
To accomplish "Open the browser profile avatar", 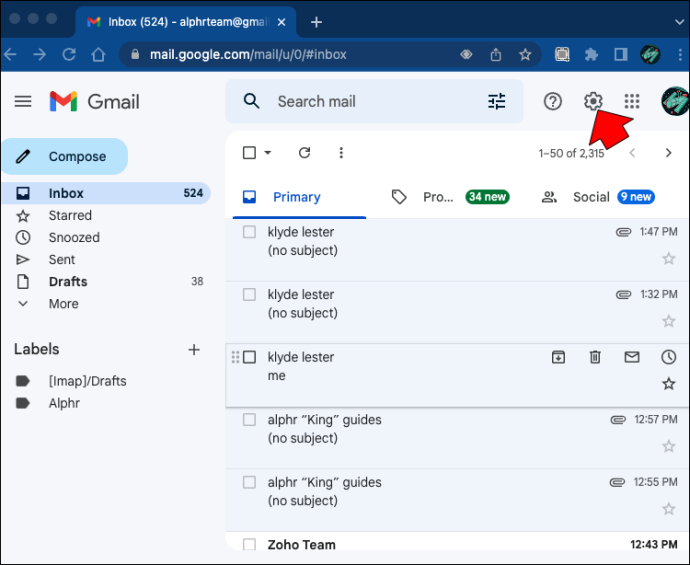I will (650, 55).
